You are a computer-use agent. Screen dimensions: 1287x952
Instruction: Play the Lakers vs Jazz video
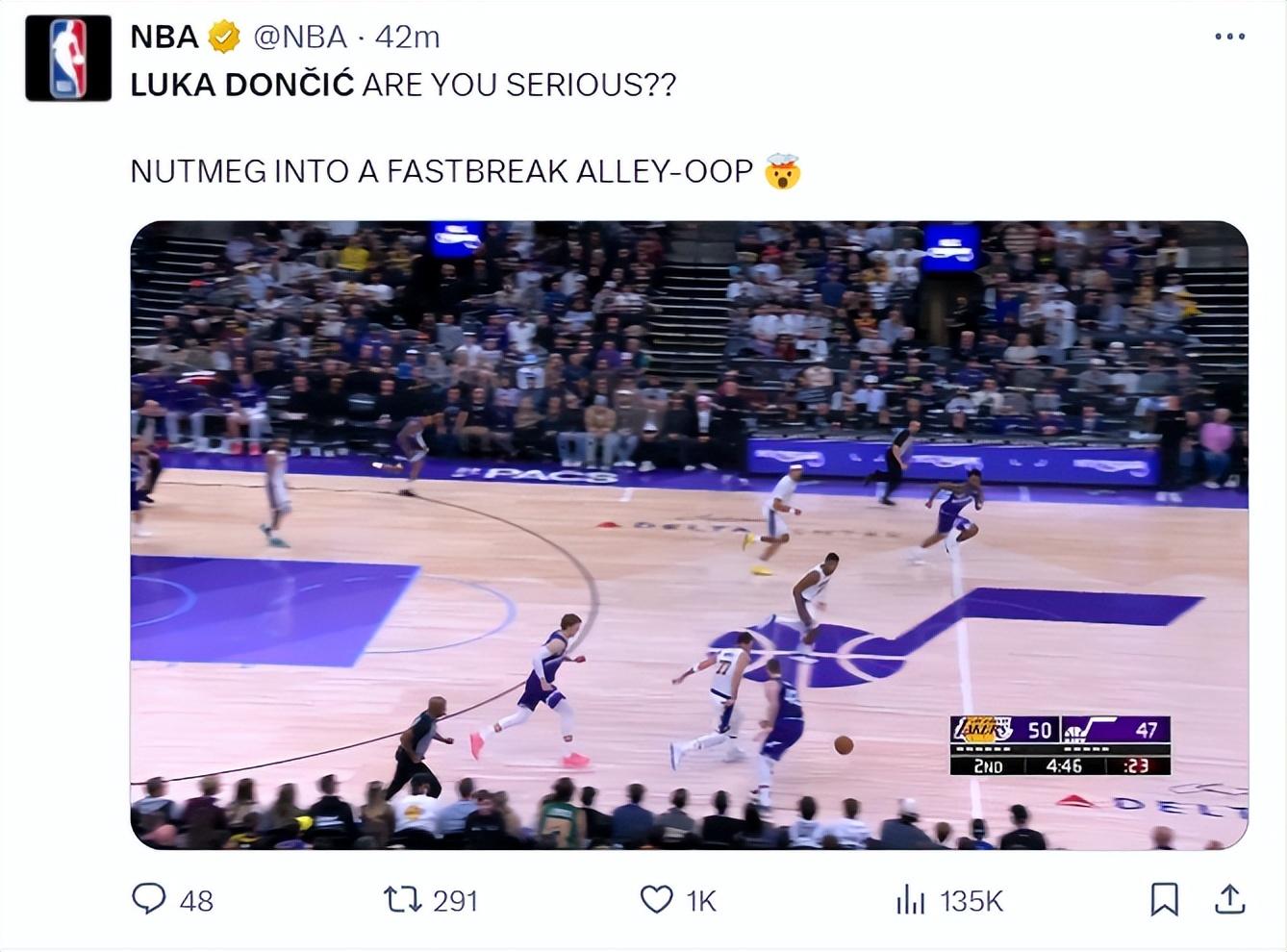click(x=689, y=535)
